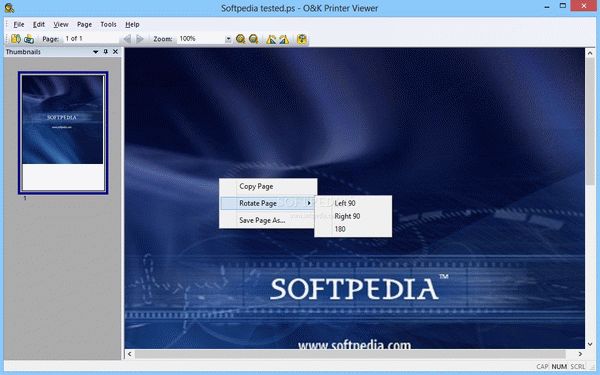Select page 1 thumbnail
Image resolution: width=600 pixels, height=375 pixels.
(x=63, y=133)
